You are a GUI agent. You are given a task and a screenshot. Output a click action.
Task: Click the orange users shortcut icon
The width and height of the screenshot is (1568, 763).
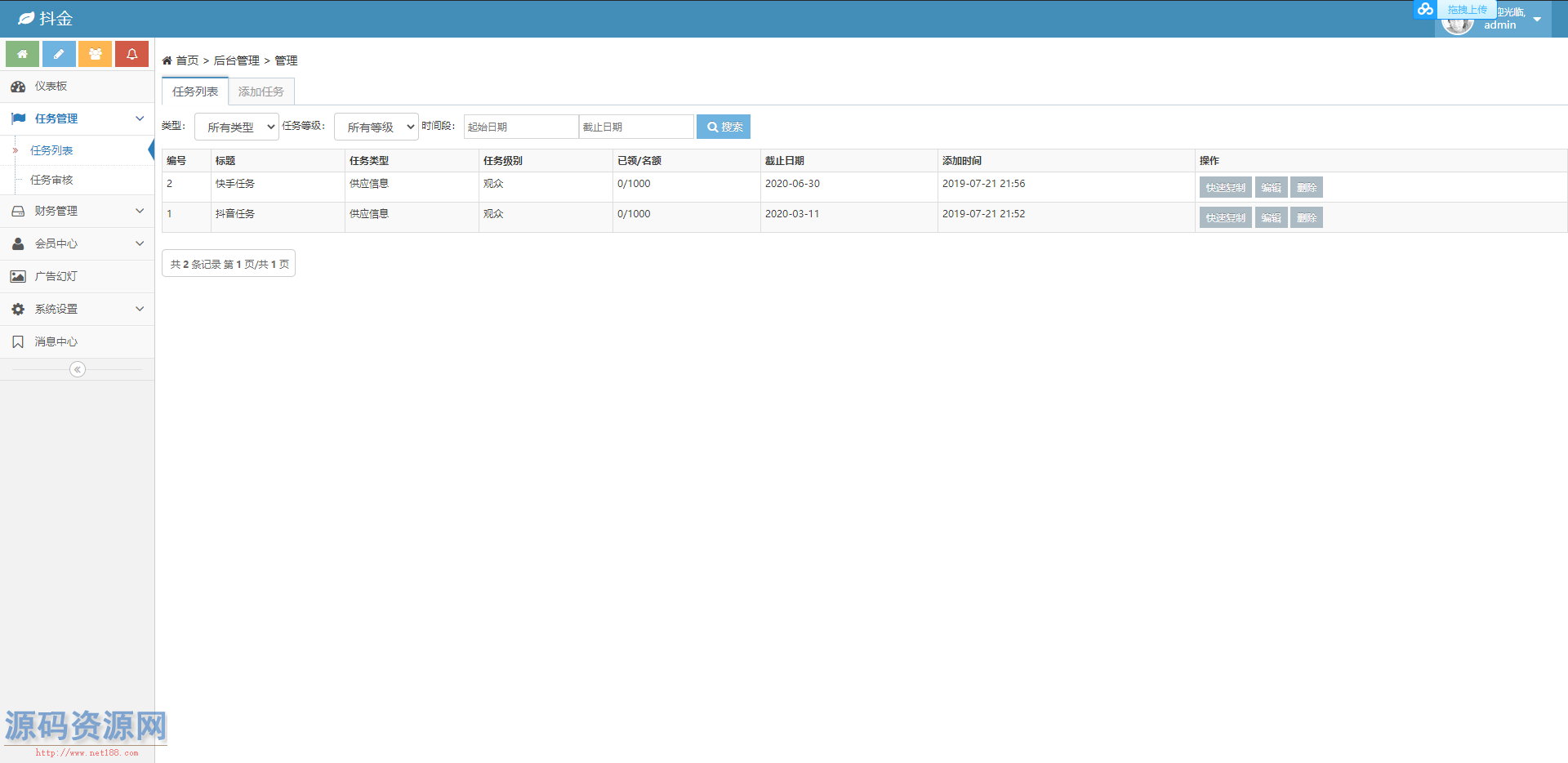(x=95, y=54)
